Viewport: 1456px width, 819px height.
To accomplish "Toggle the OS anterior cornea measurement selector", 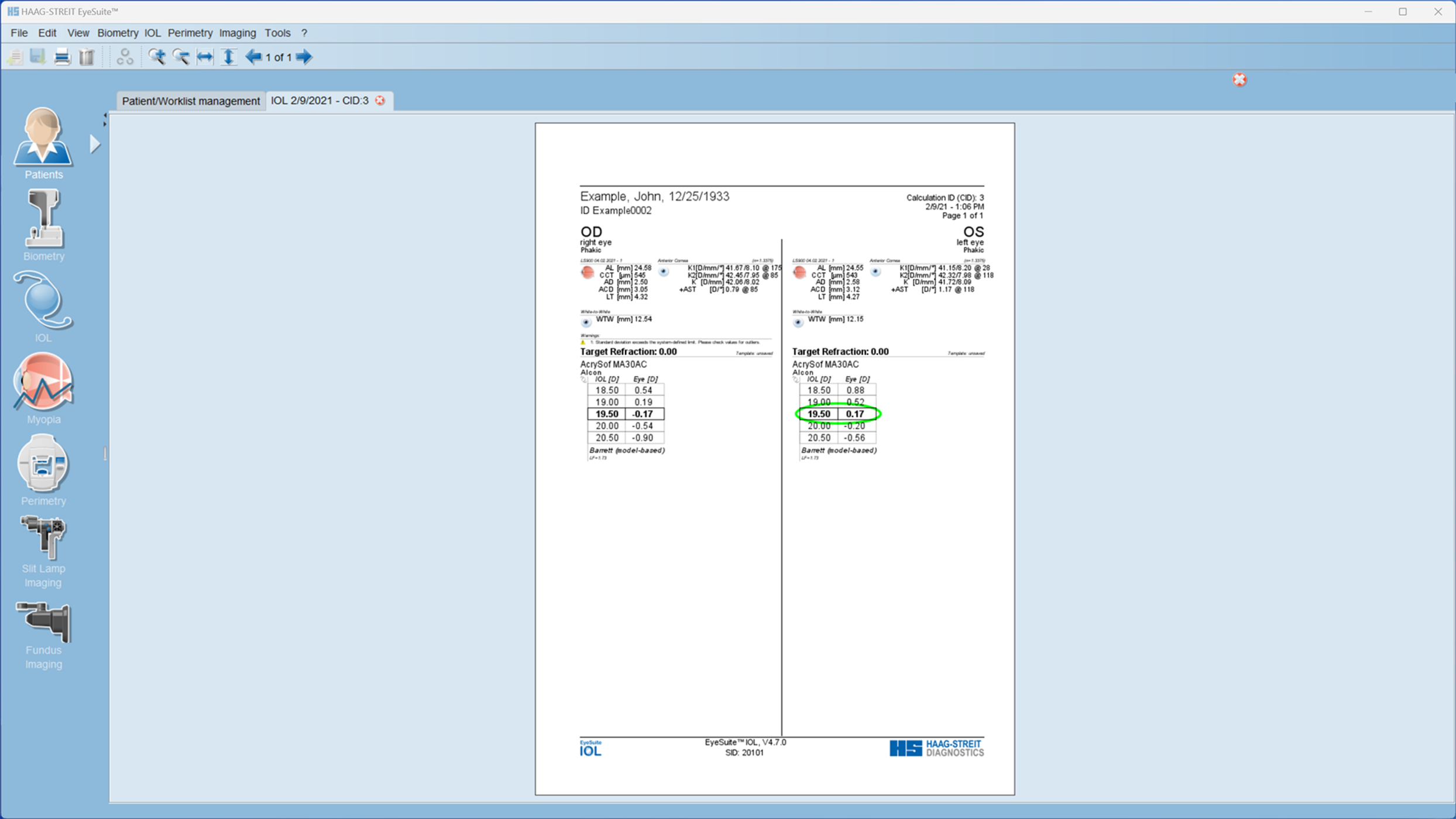I will coord(875,271).
